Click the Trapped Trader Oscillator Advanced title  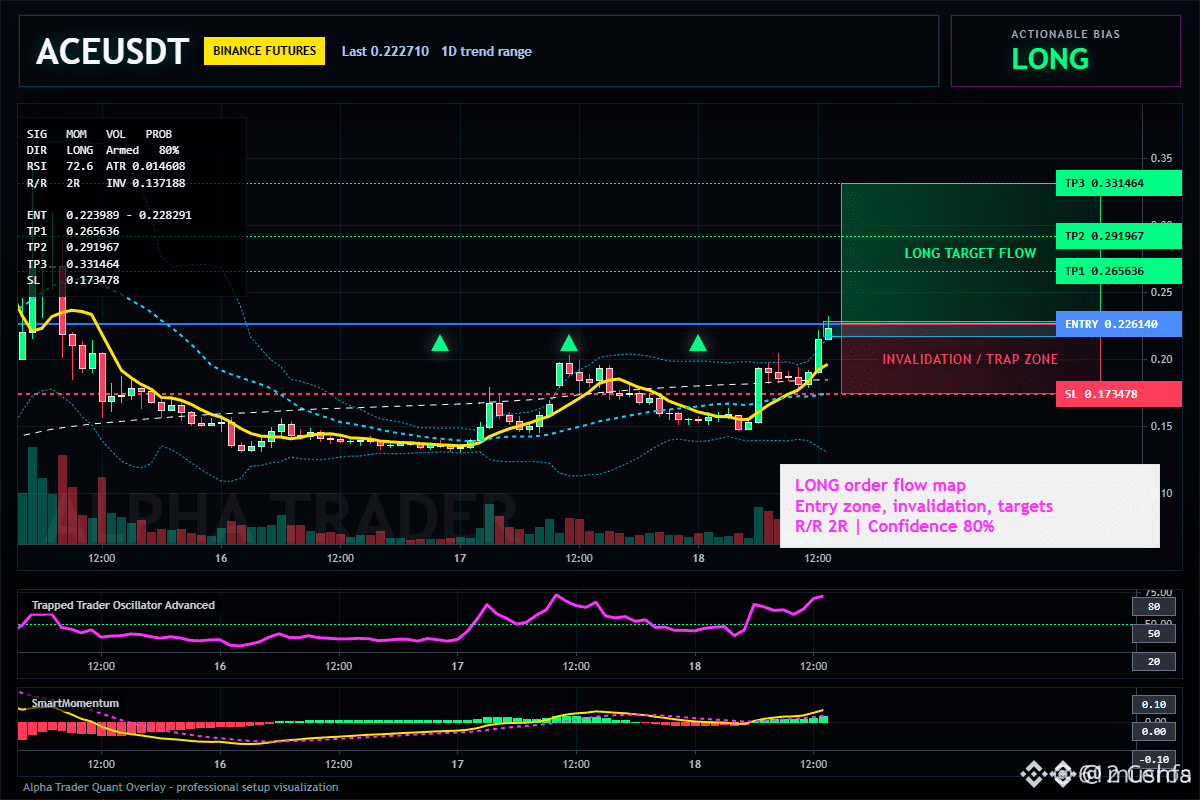pyautogui.click(x=123, y=605)
